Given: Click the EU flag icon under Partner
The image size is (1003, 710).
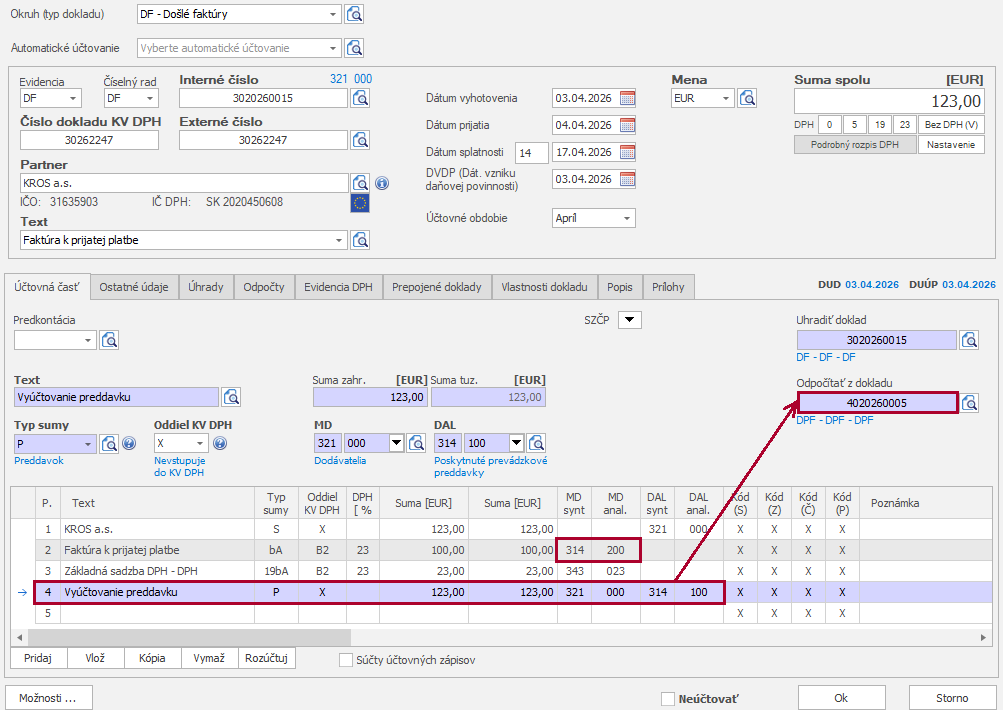Looking at the screenshot, I should click(360, 203).
